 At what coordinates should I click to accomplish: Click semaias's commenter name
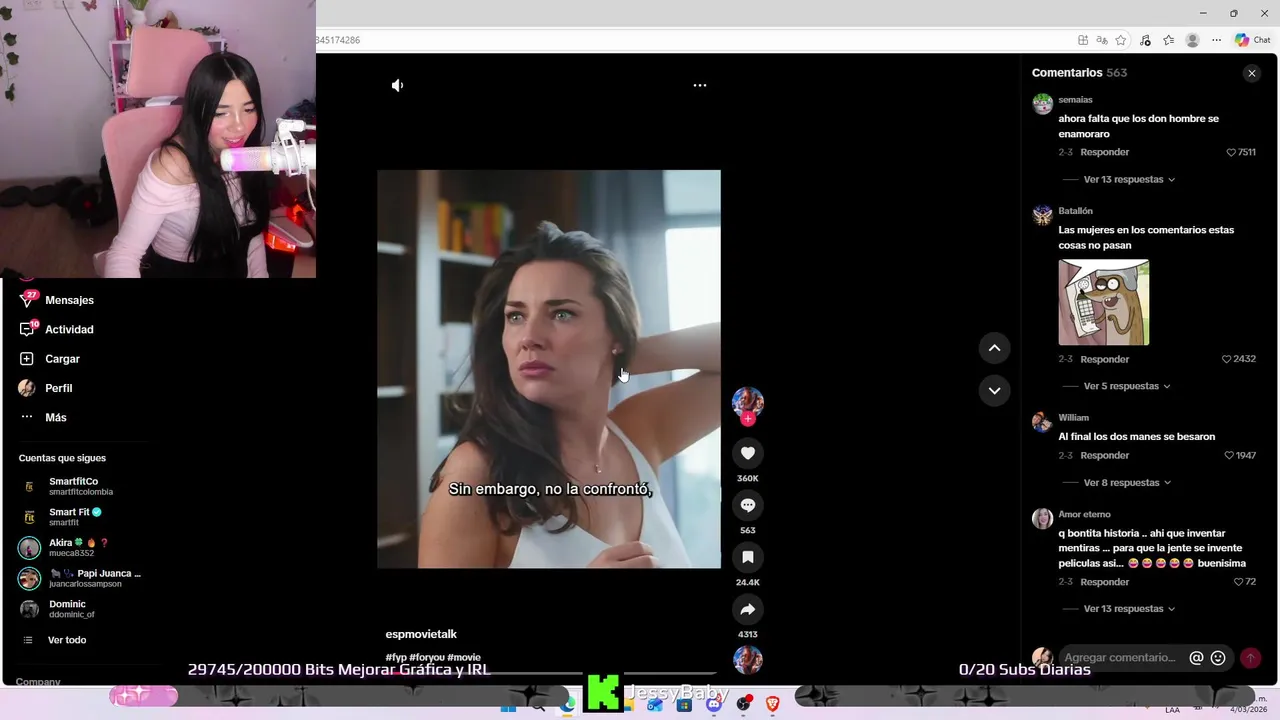tap(1075, 100)
